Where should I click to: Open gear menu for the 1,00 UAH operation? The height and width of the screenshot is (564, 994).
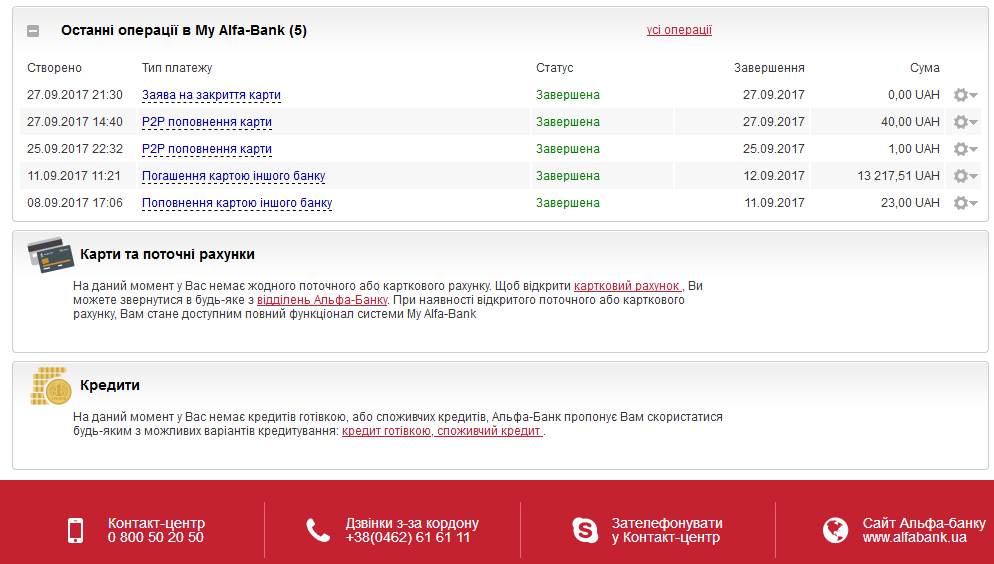click(x=965, y=149)
